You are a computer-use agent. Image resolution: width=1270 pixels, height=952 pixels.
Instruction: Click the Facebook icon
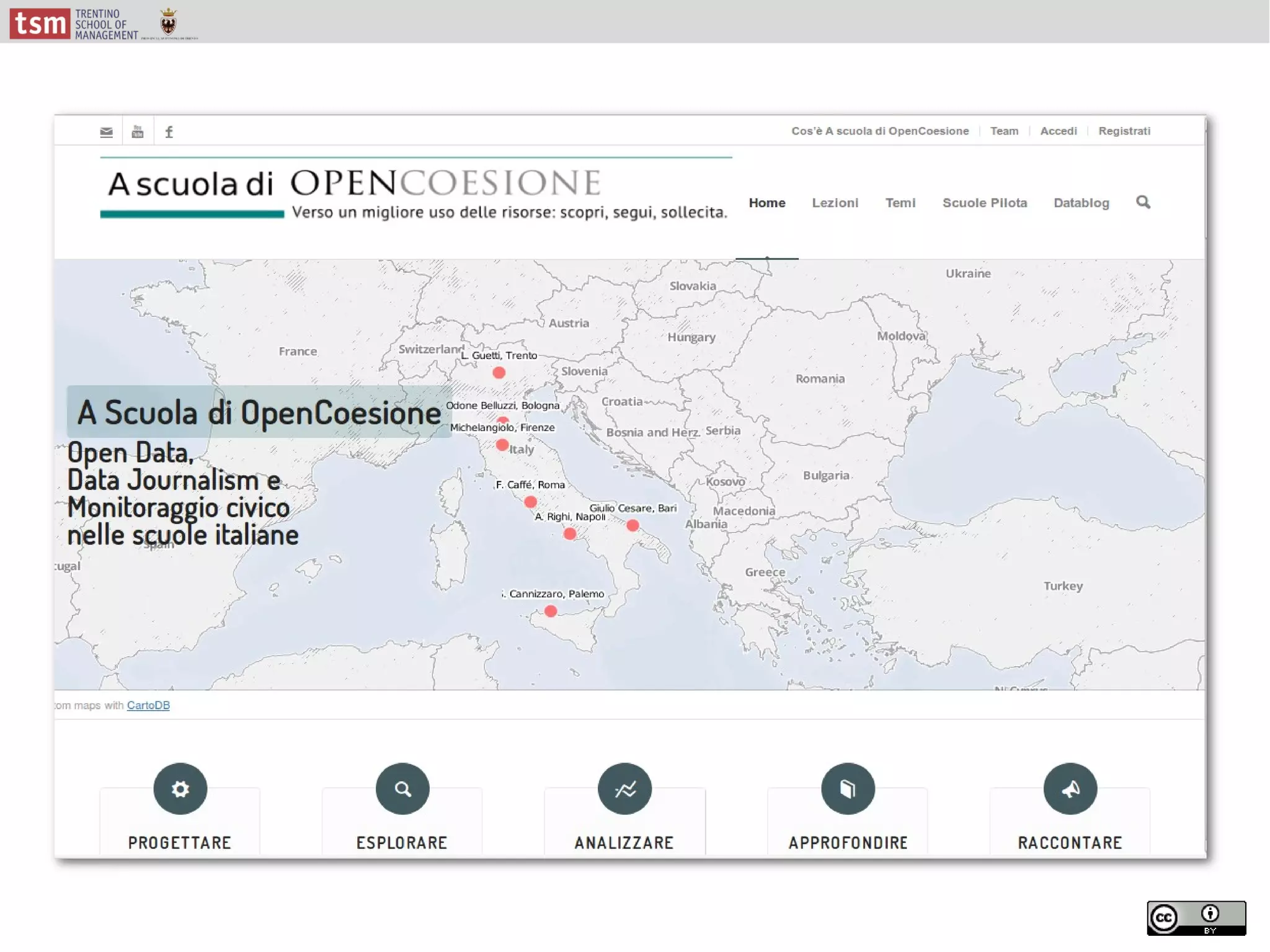pos(169,131)
